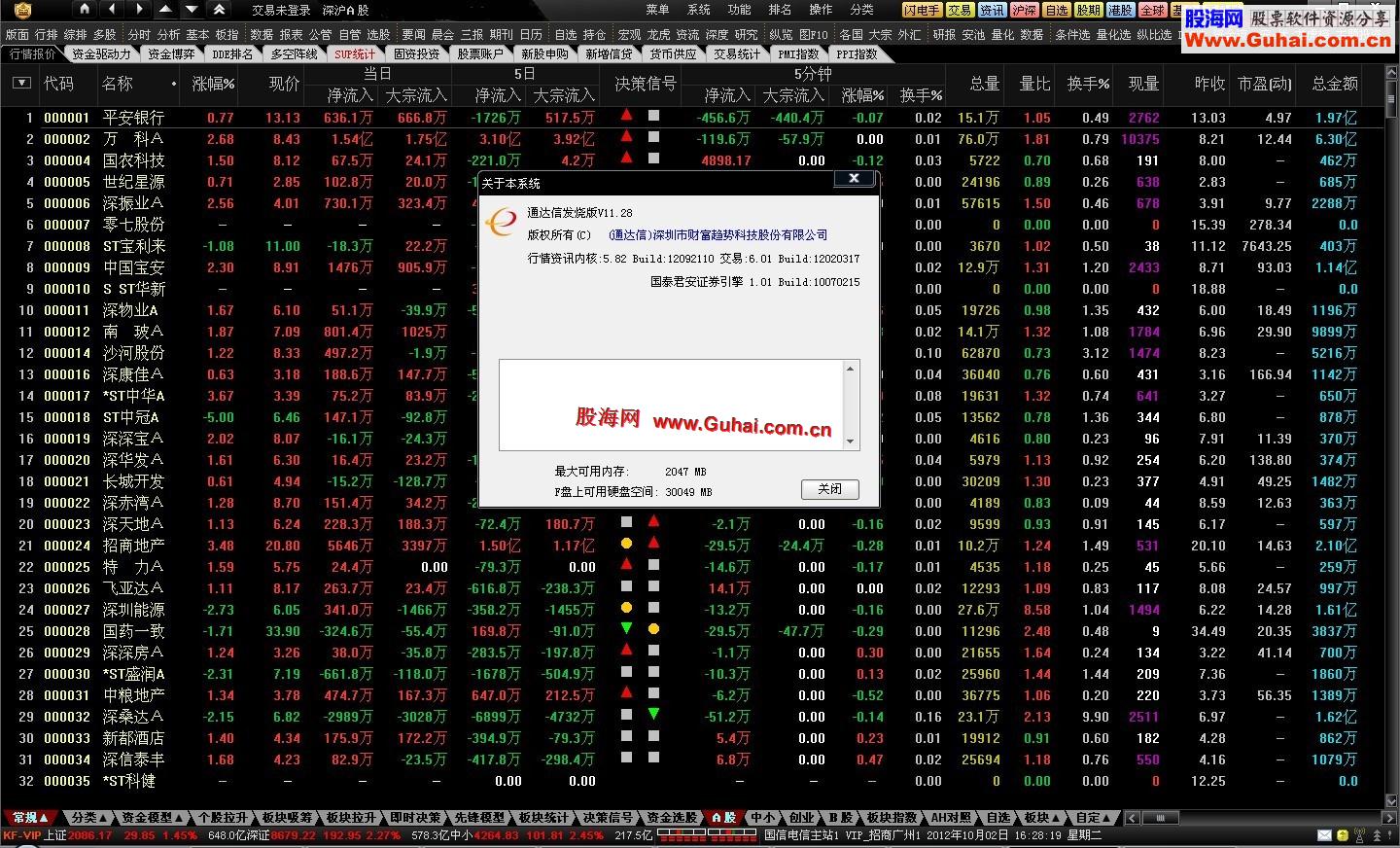The image size is (1400, 848).
Task: Select the 决策信号 bottom tab
Action: click(x=608, y=818)
